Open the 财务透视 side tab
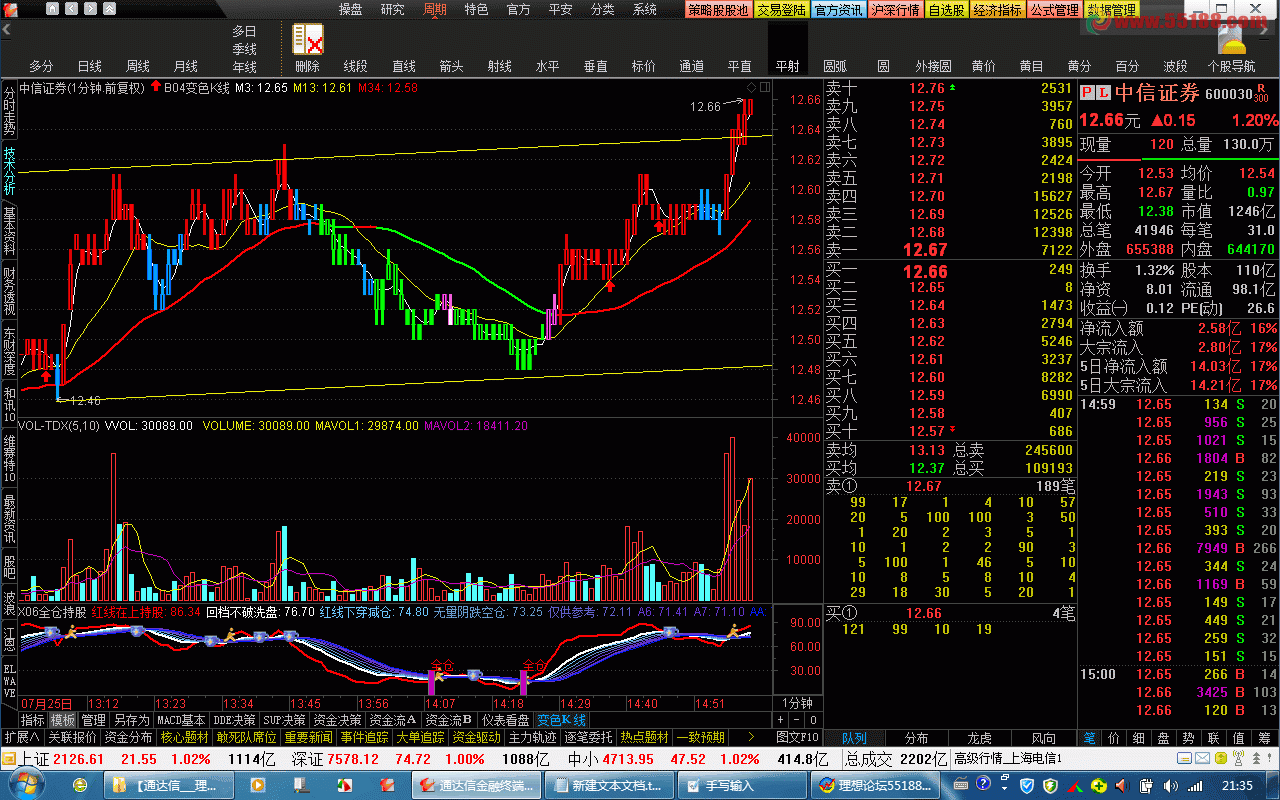This screenshot has width=1280, height=800. click(x=9, y=290)
